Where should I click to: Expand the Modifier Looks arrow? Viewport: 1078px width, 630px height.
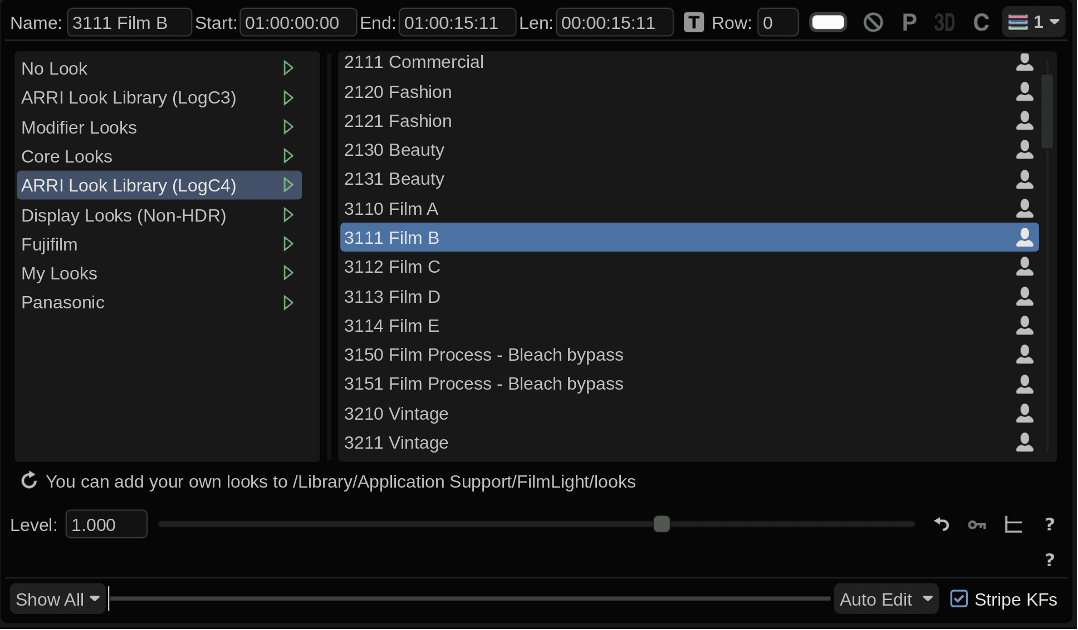click(288, 127)
